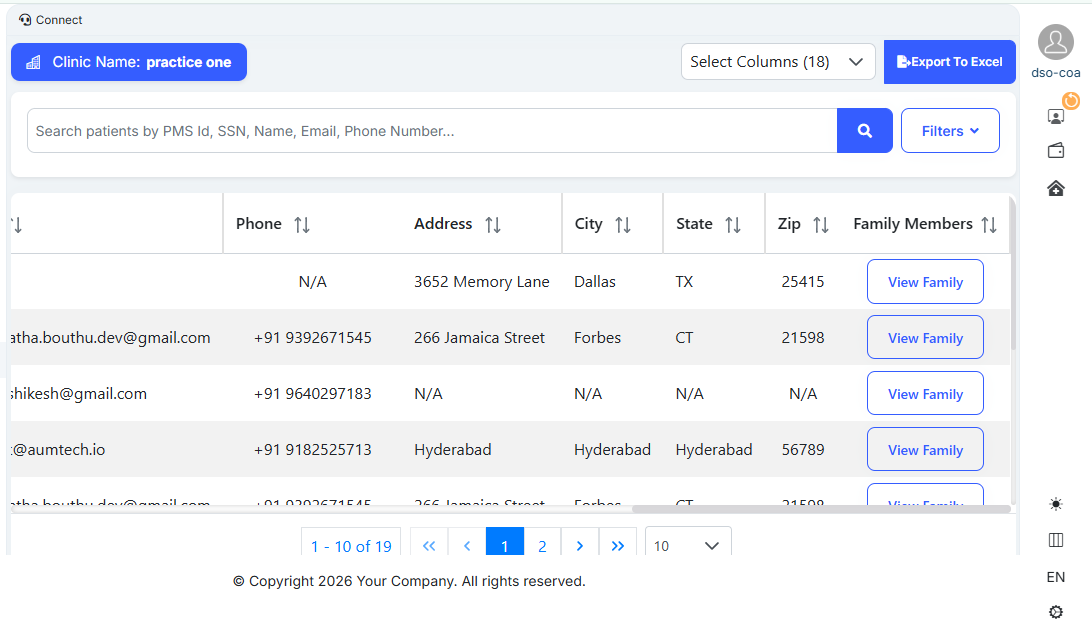Click the magnifier search button
Screen dimensions: 1092x642
864,131
